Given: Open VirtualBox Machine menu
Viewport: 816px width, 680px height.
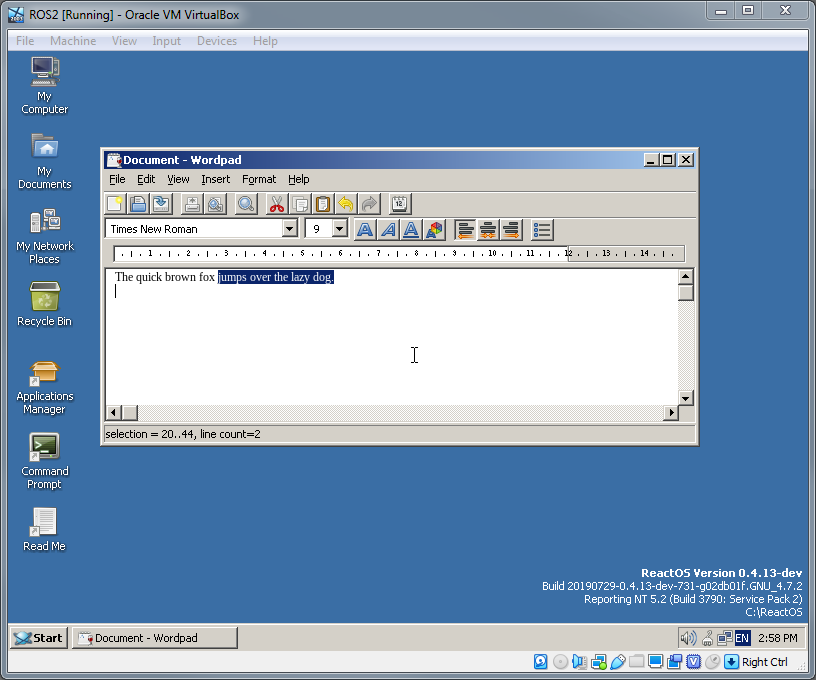Looking at the screenshot, I should (x=73, y=41).
